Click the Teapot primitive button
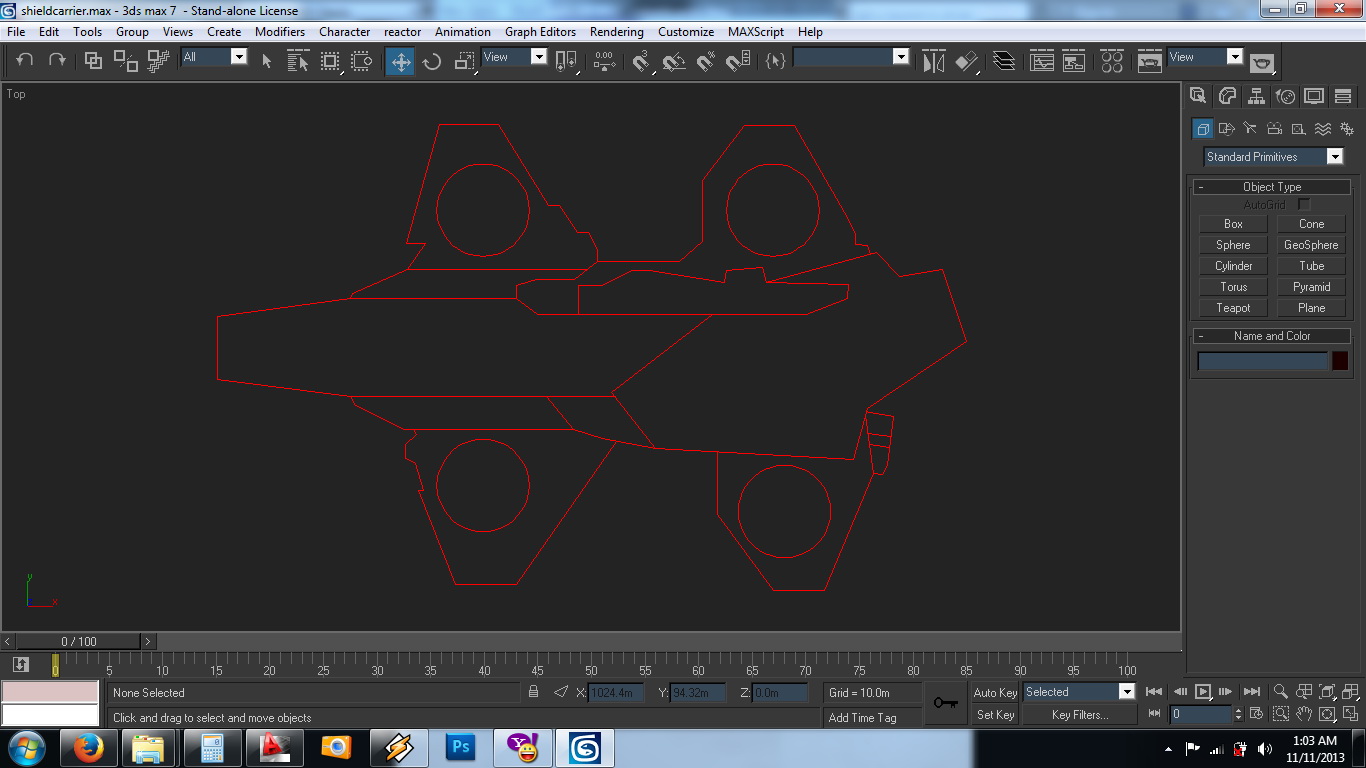This screenshot has height=768, width=1366. coord(1233,308)
